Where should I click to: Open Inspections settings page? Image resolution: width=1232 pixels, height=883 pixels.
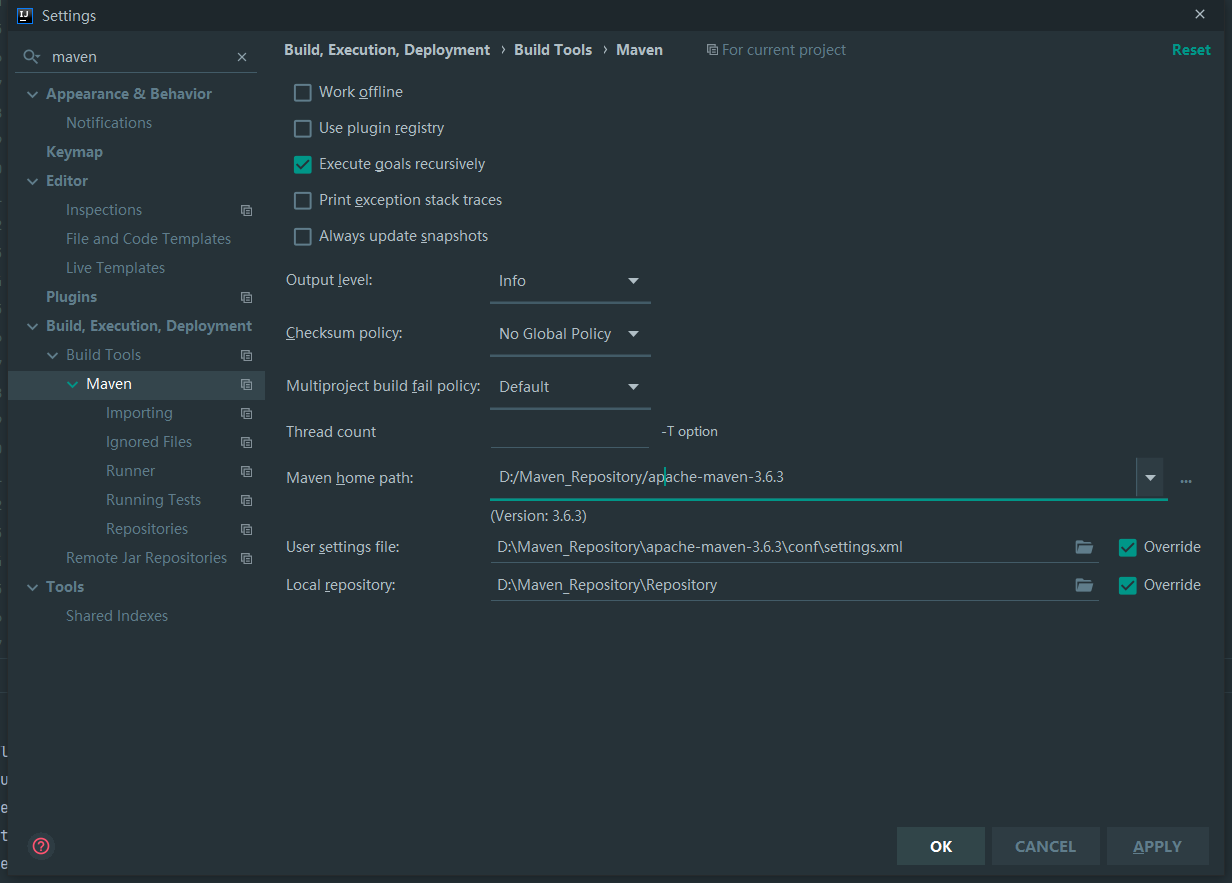tap(104, 210)
